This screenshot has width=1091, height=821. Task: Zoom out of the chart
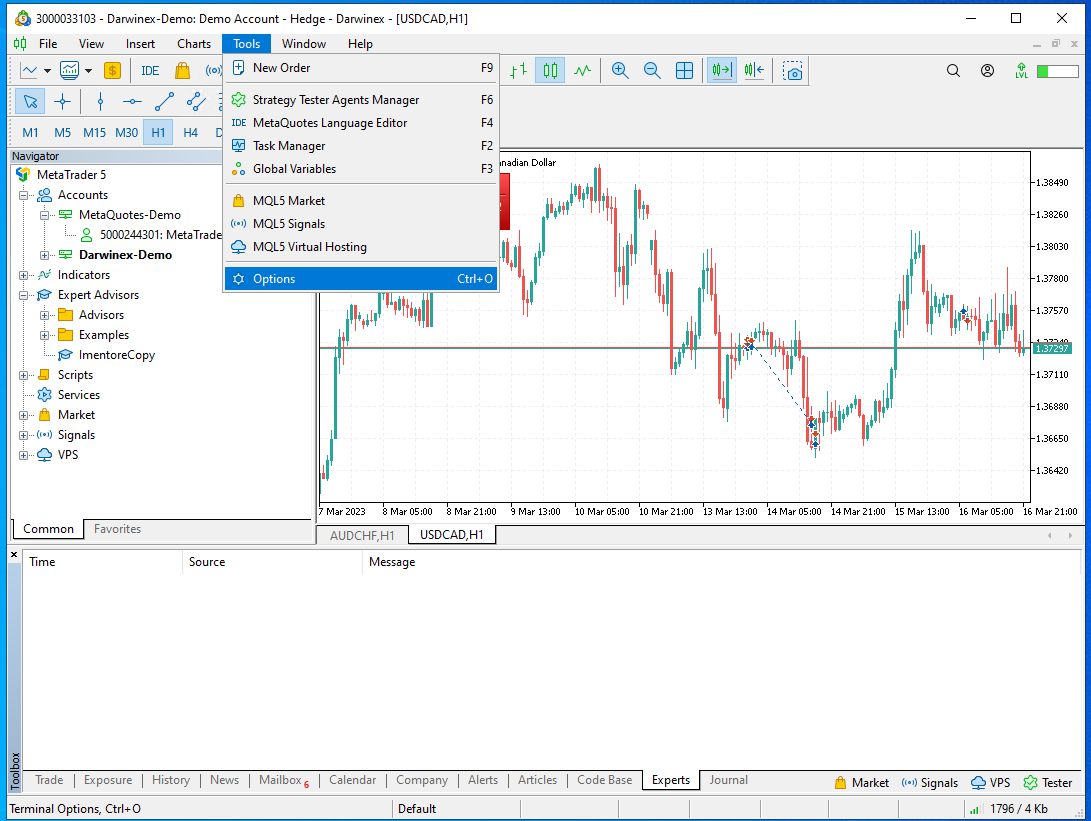[x=652, y=70]
